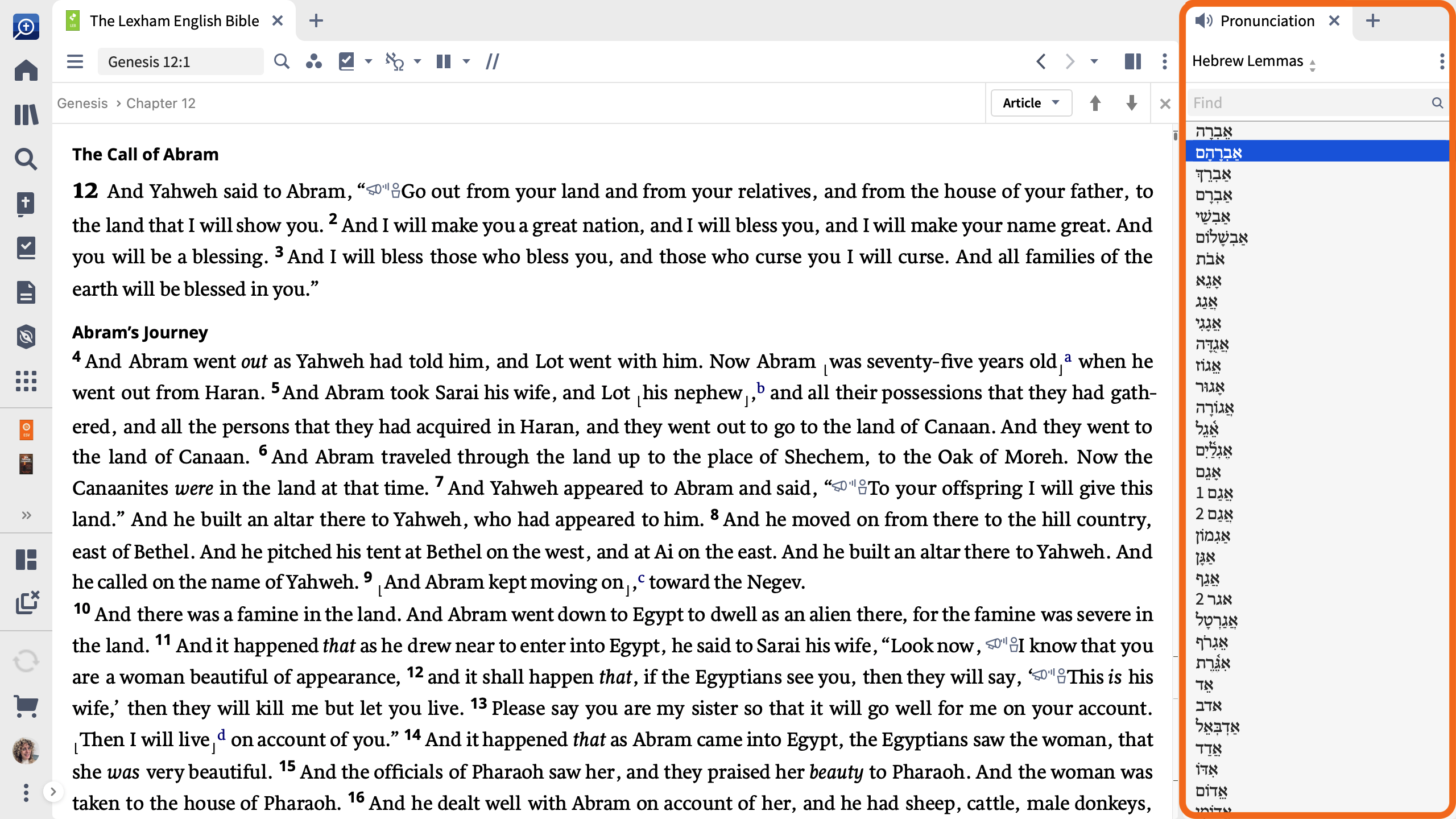Toggle the interlinear display icon
1456x819 pixels.
tap(394, 61)
